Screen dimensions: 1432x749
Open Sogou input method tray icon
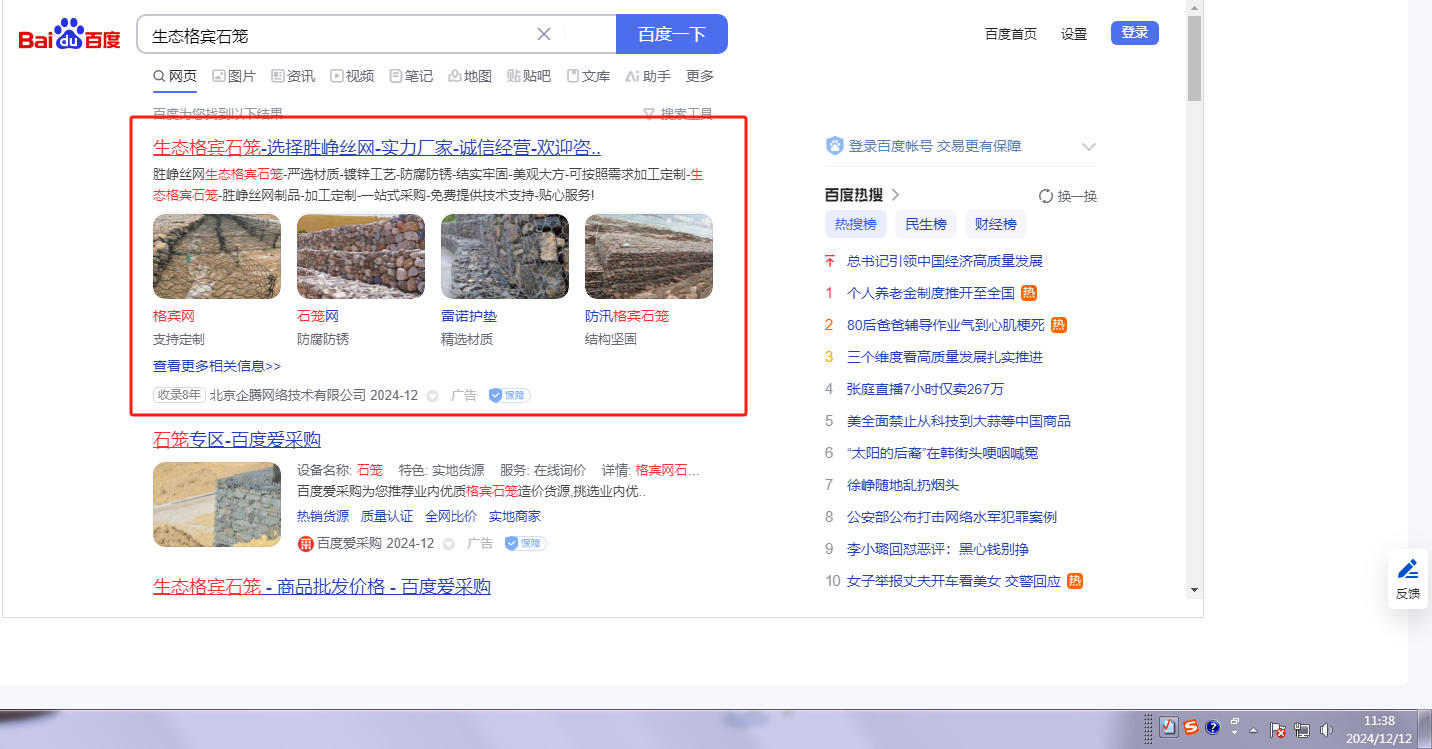click(x=1191, y=728)
